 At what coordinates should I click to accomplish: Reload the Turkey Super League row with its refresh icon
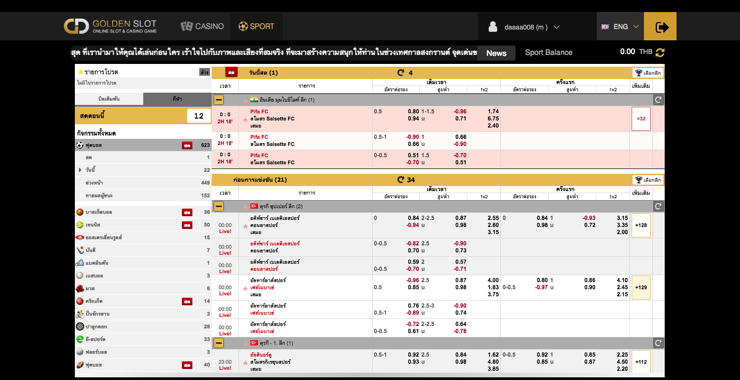[658, 206]
